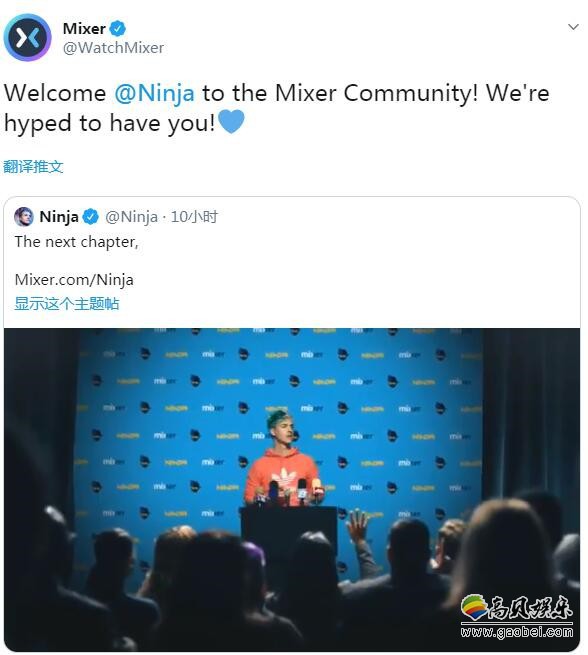Screen dimensions: 588x655
Task: Click the verified badge beside Ninja
Action: point(91,217)
